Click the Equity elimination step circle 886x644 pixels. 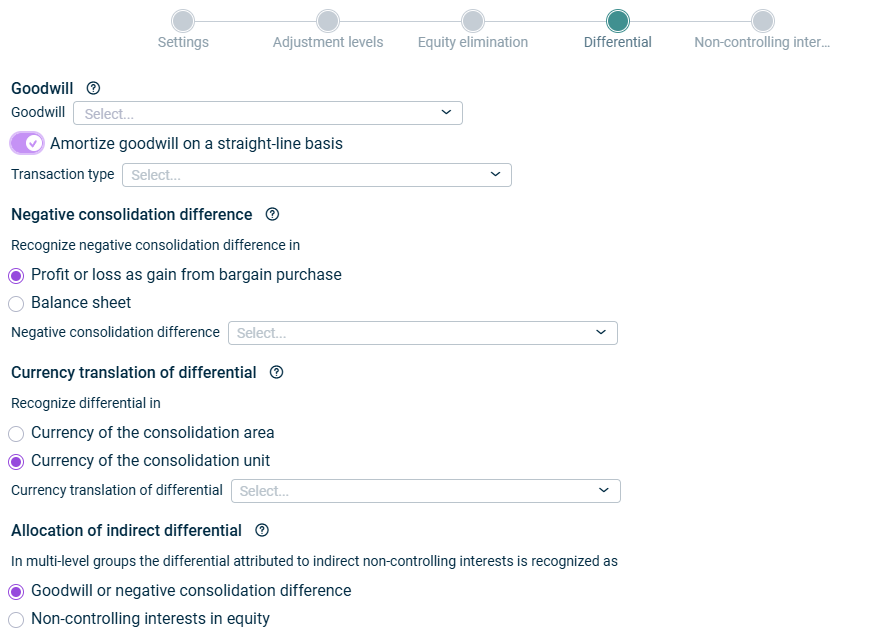tap(473, 21)
